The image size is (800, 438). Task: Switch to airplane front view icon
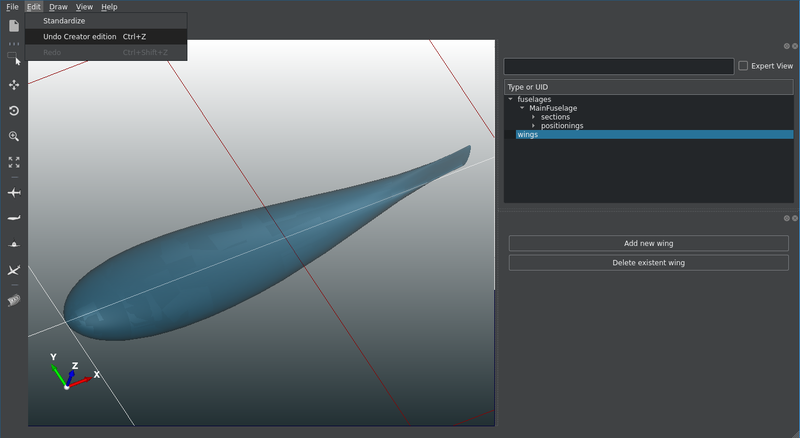(14, 244)
